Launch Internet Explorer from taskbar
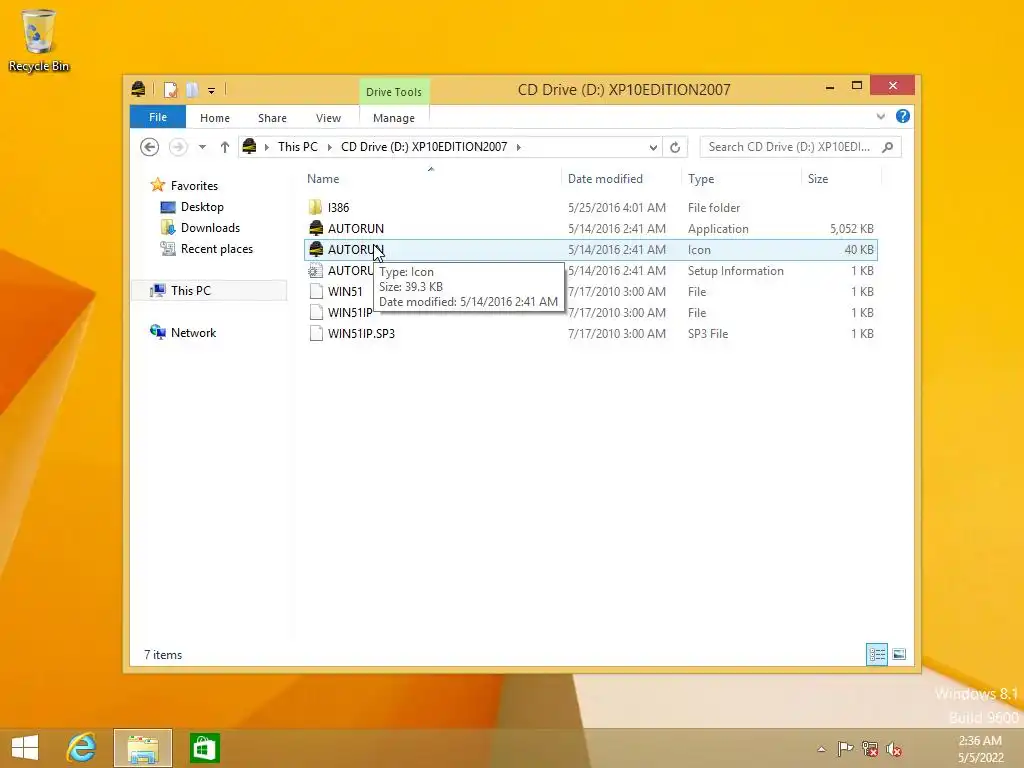The height and width of the screenshot is (768, 1024). tap(82, 748)
